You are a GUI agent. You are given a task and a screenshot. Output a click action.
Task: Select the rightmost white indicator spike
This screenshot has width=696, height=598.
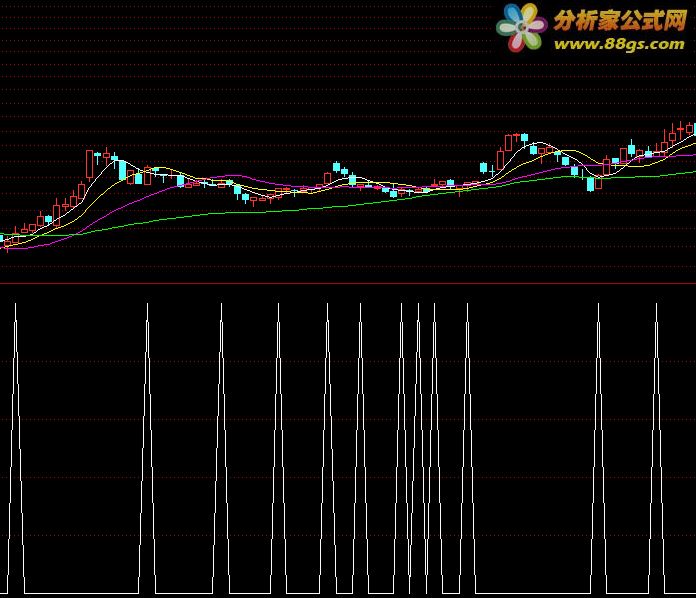click(x=656, y=448)
